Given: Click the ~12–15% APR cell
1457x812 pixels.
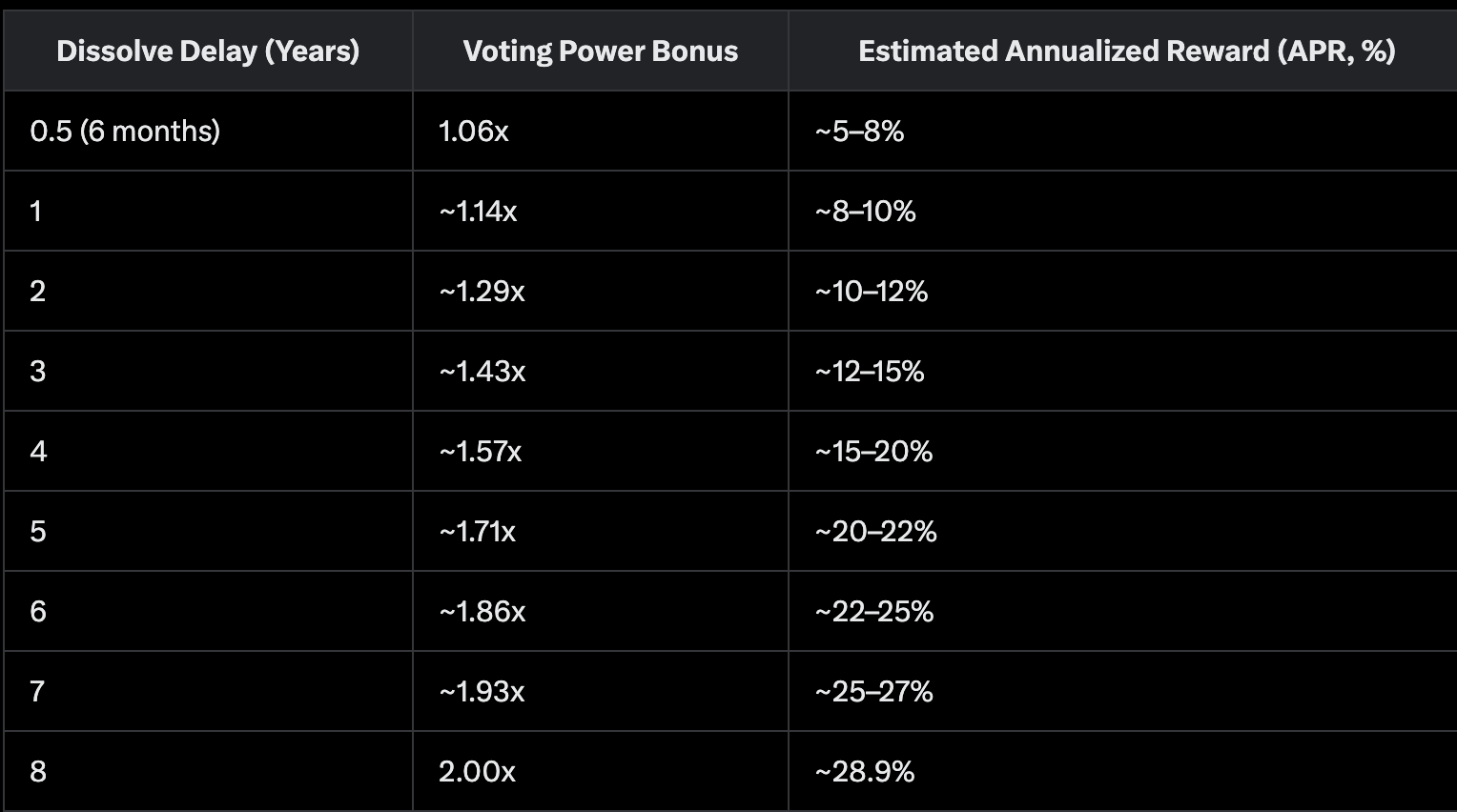Looking at the screenshot, I should (1122, 371).
